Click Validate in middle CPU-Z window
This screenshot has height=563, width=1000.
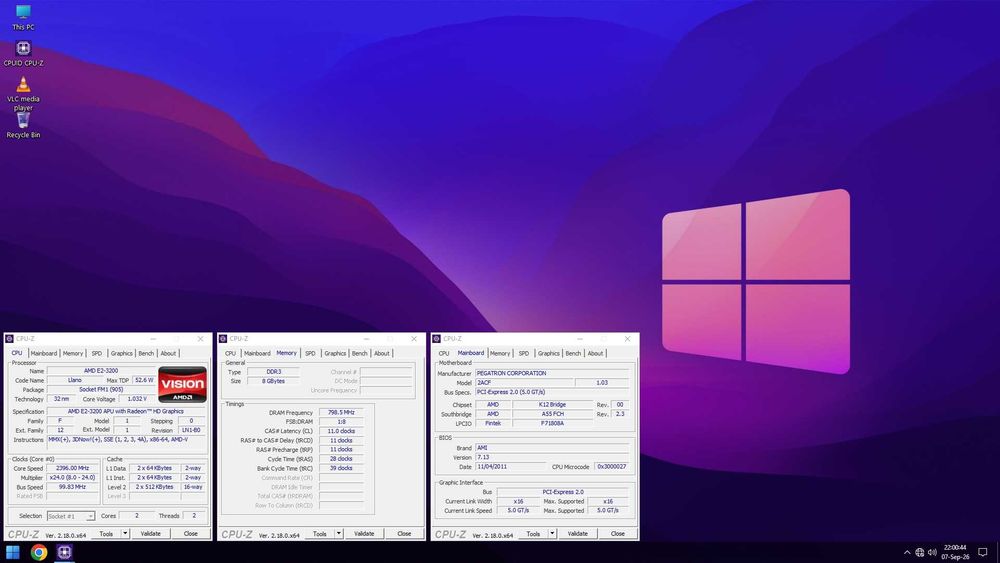[x=364, y=534]
